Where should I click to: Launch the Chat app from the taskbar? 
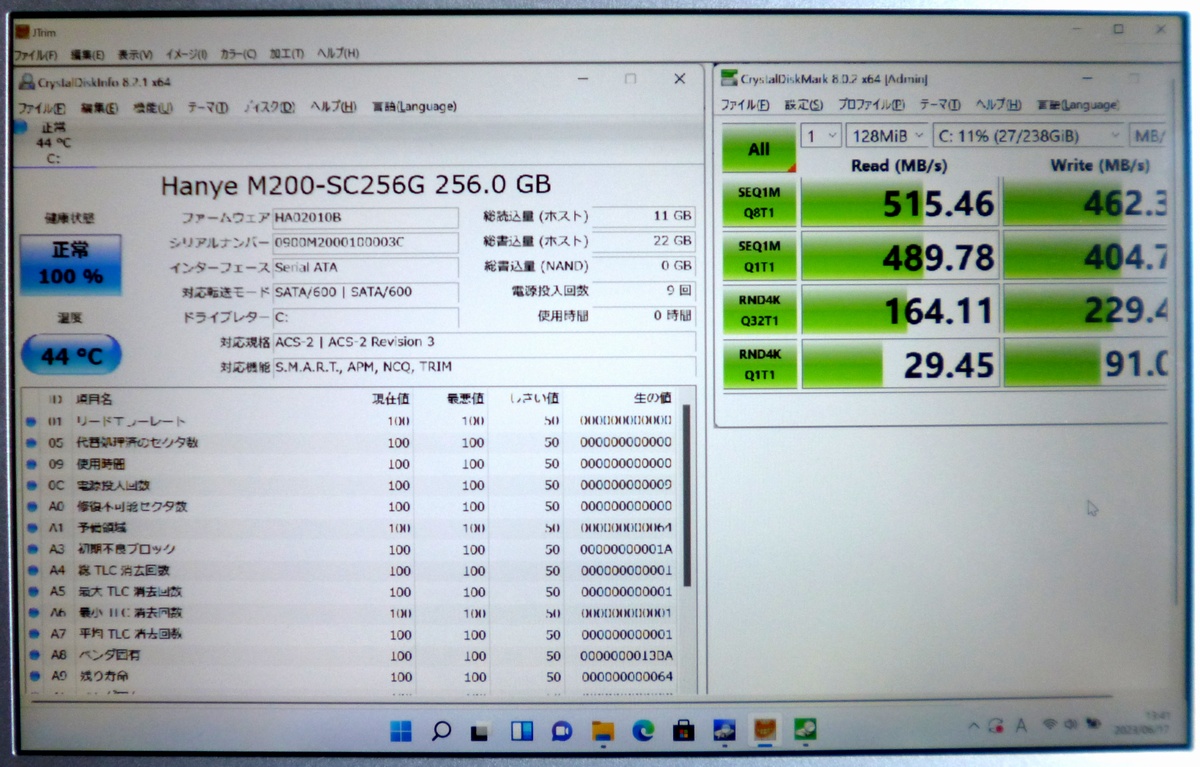(x=562, y=731)
